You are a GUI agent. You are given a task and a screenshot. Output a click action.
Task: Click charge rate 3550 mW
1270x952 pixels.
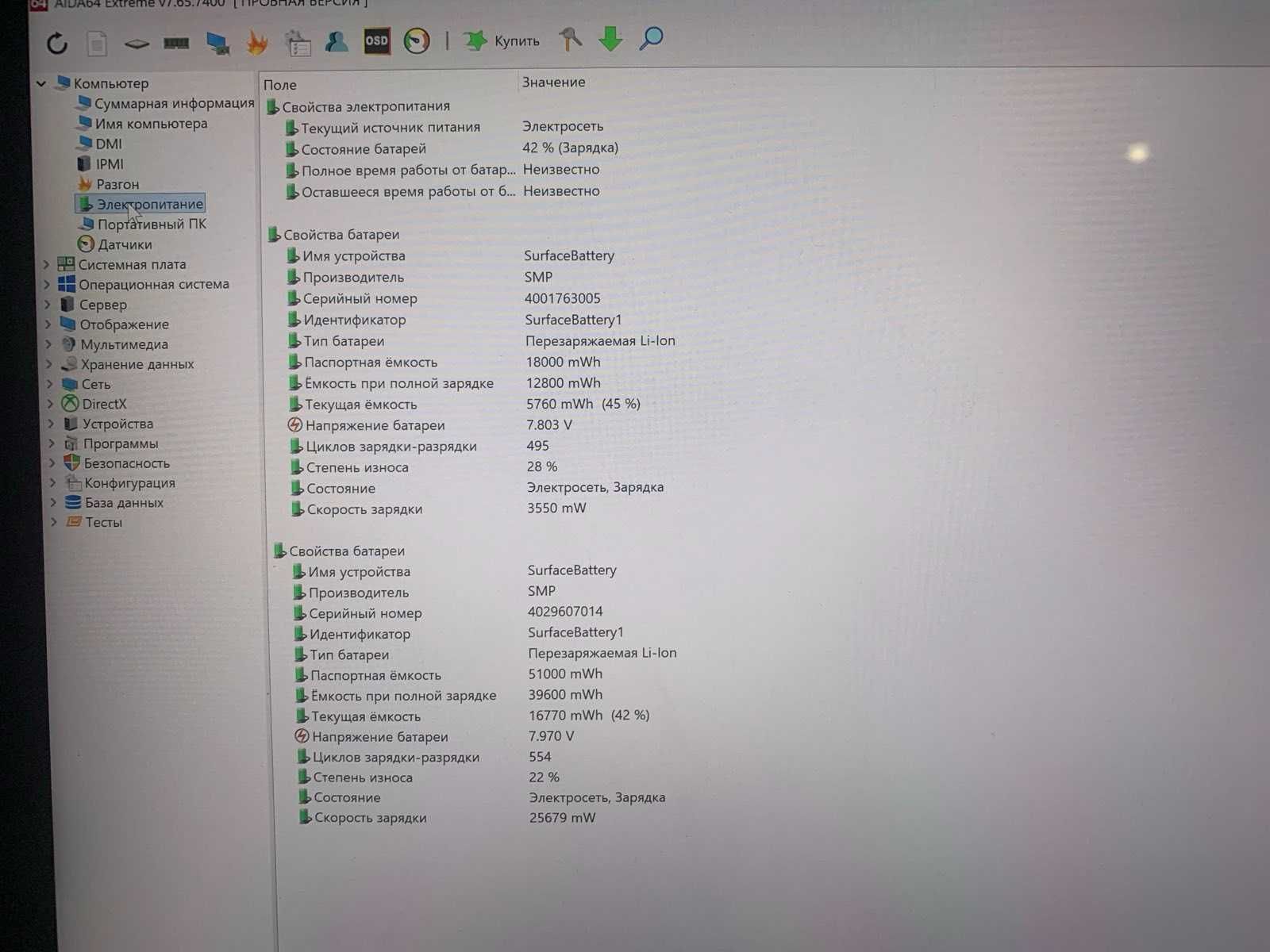click(556, 508)
